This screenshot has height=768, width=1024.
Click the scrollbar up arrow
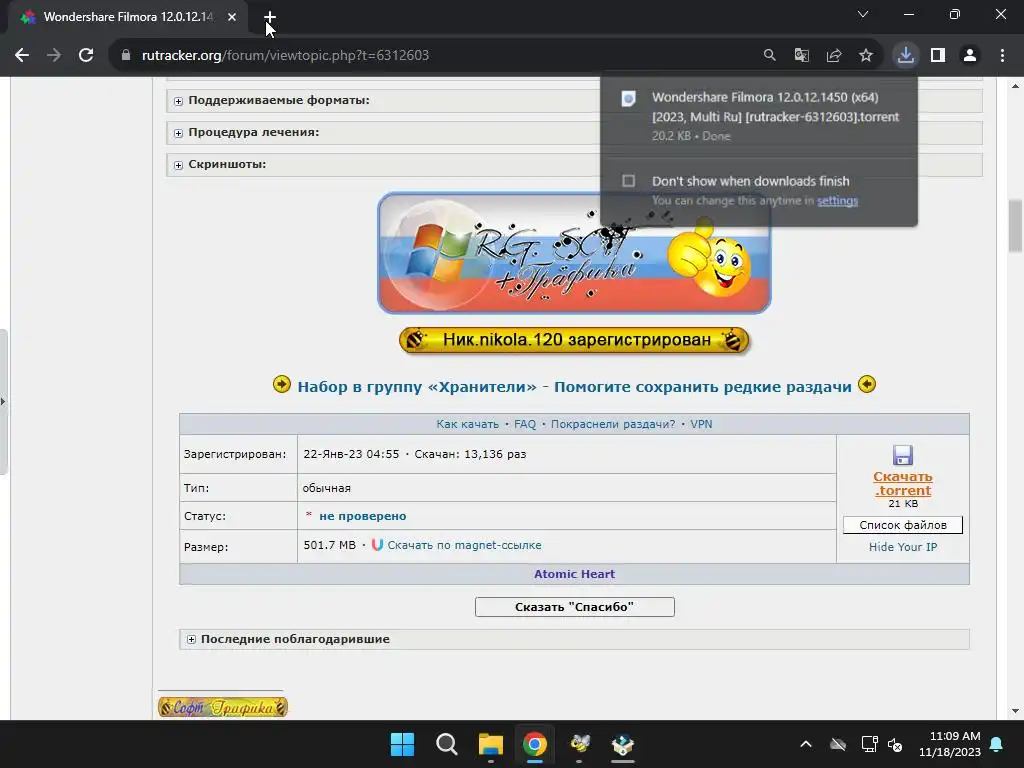[1015, 86]
